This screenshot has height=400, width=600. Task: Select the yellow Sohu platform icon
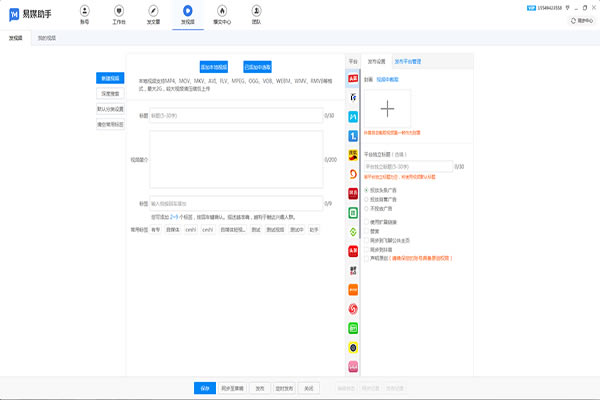click(x=353, y=155)
